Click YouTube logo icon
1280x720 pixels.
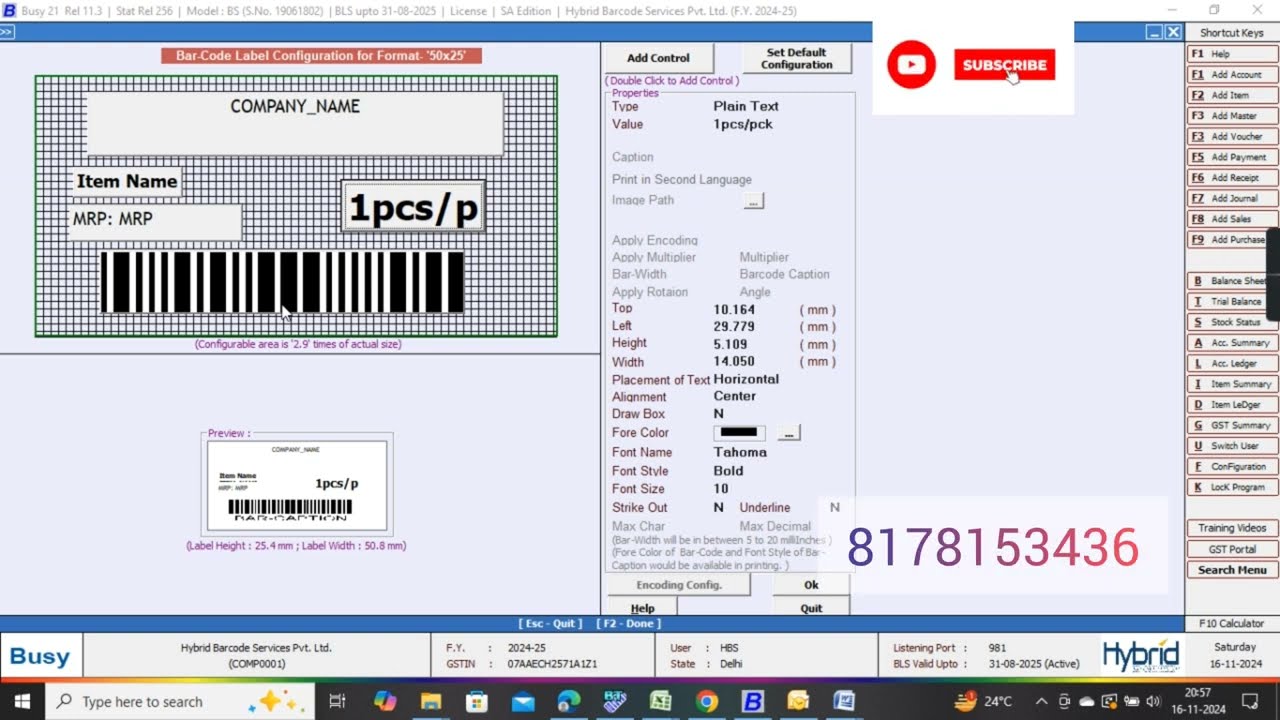[x=911, y=65]
